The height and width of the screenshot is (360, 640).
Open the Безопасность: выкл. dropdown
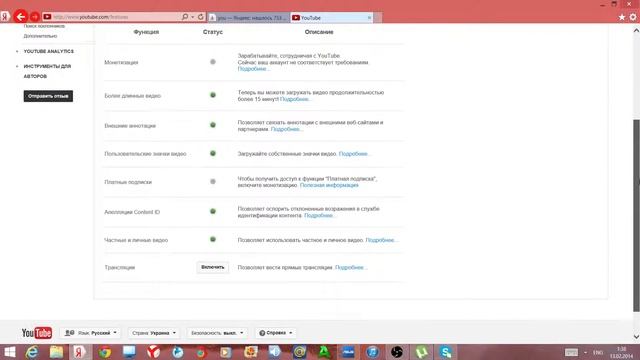point(217,333)
